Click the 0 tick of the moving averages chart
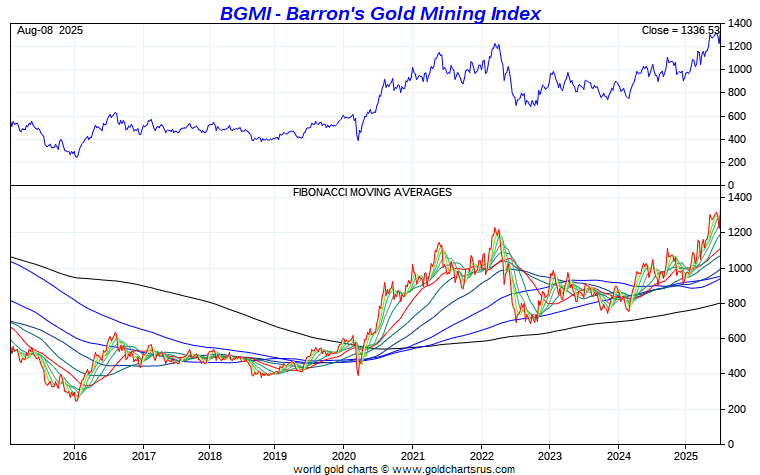Image resolution: width=760 pixels, height=475 pixels. pos(731,444)
